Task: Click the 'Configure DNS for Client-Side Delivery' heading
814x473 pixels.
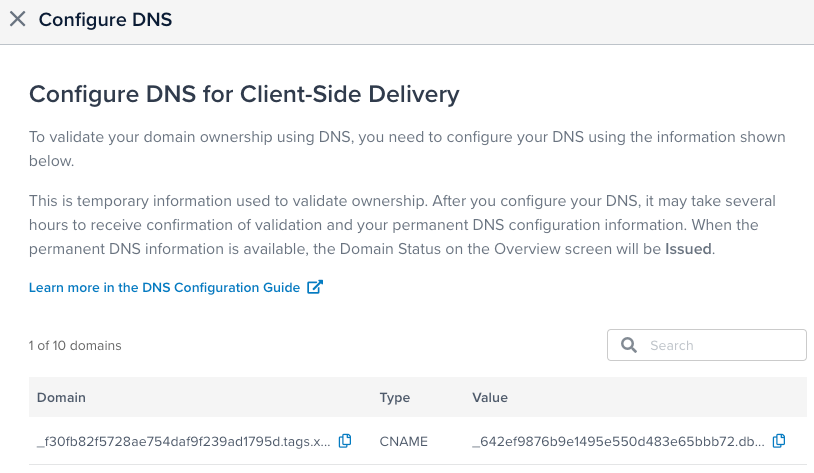Action: (244, 94)
